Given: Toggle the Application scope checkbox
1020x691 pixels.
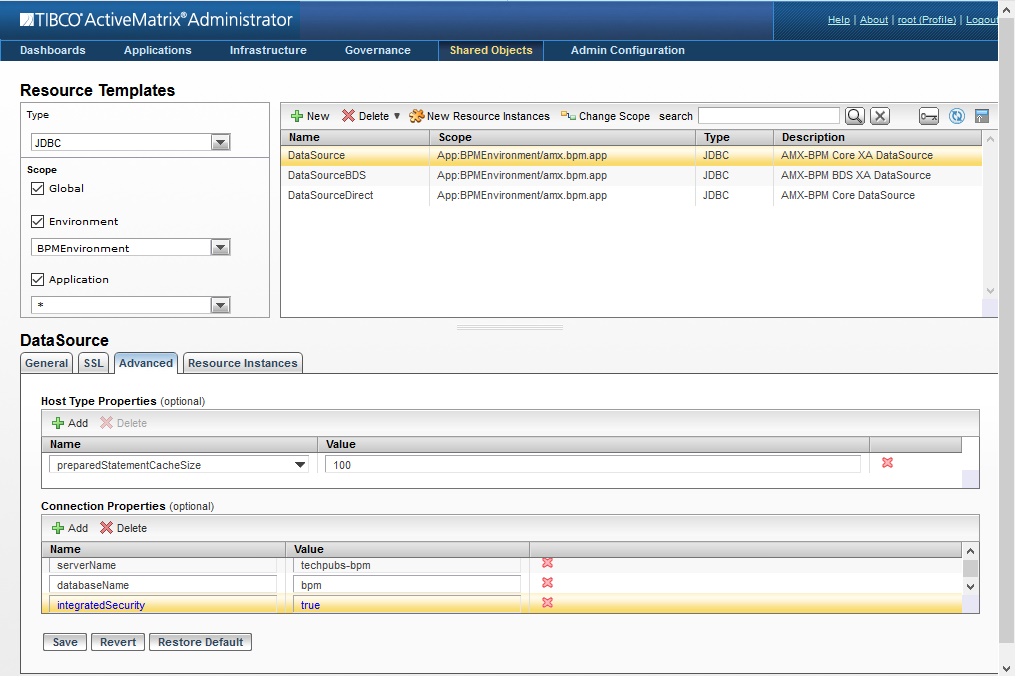Looking at the screenshot, I should point(38,280).
